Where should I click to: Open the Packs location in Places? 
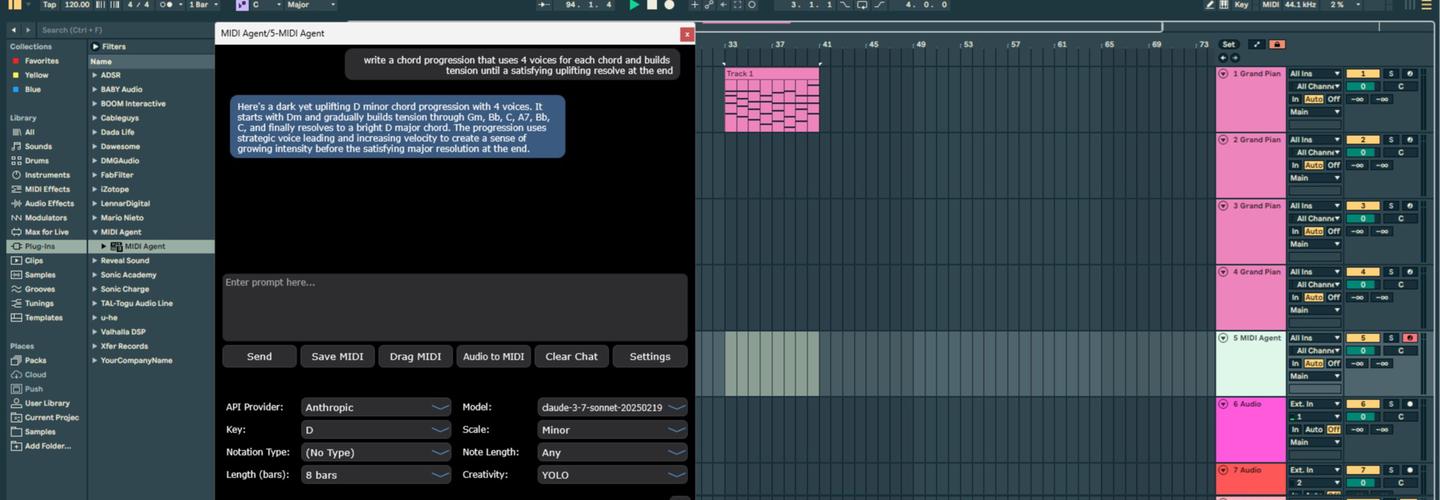35,360
